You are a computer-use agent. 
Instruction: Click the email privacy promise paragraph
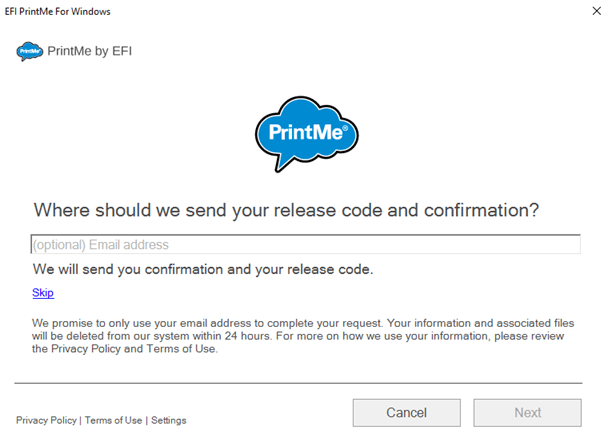click(x=303, y=336)
